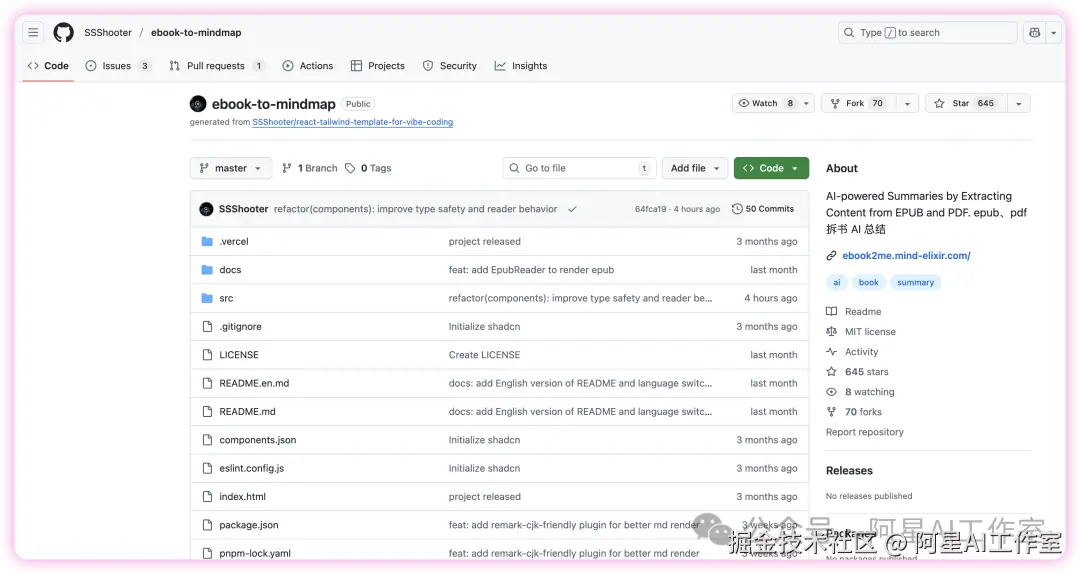Viewport: 1080px width, 574px height.
Task: Switch to the Code tab
Action: (x=48, y=66)
